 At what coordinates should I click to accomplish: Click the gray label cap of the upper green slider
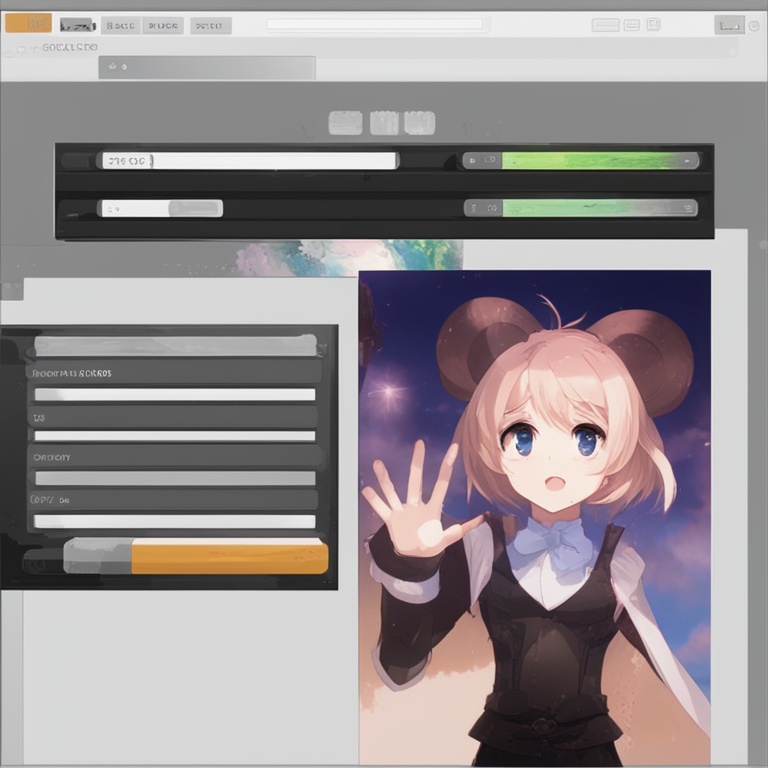point(482,160)
